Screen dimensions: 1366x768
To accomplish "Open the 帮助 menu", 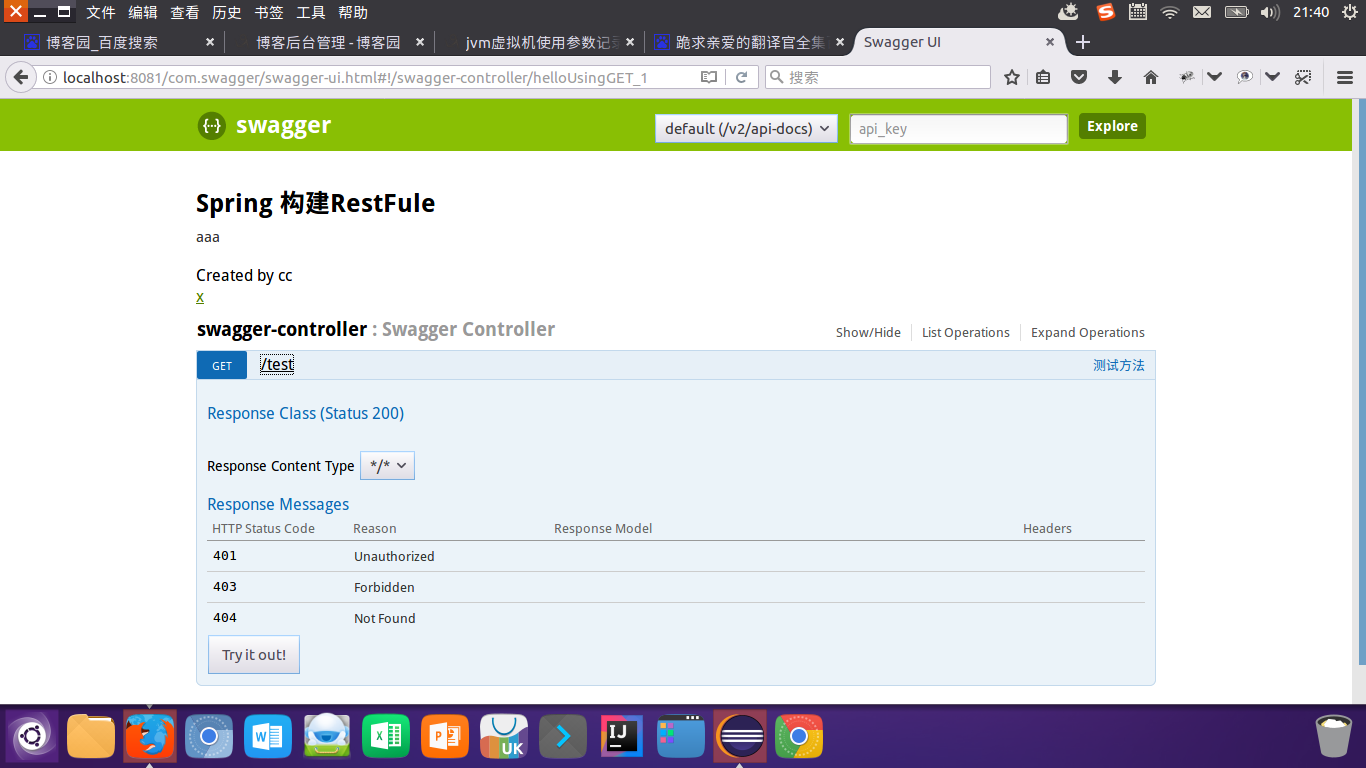I will click(353, 12).
